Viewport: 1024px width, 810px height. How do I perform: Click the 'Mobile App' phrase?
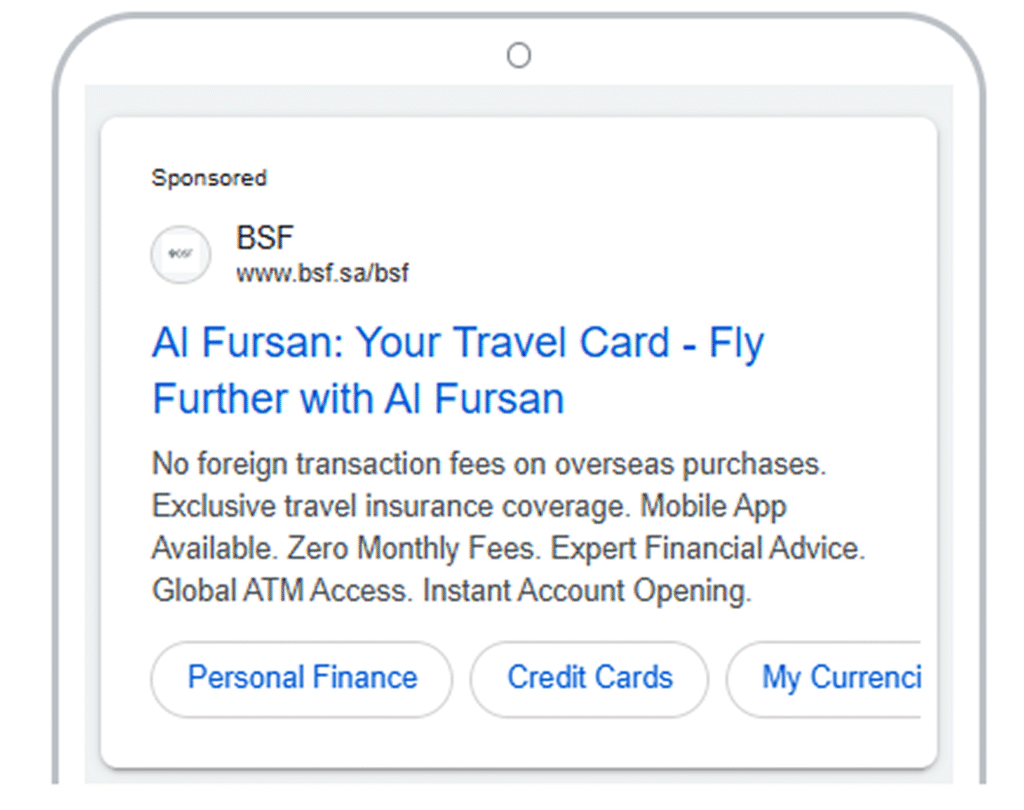[x=714, y=506]
